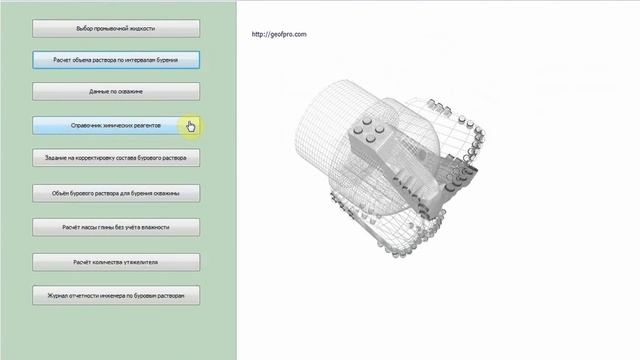Screen dimensions: 640x360
Task: Open Данные по скважине
Action: pos(116,91)
